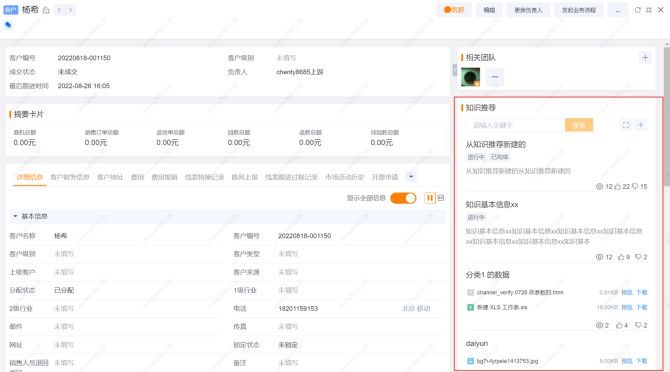
Task: Open the 客户地址 tab
Action: (110, 177)
